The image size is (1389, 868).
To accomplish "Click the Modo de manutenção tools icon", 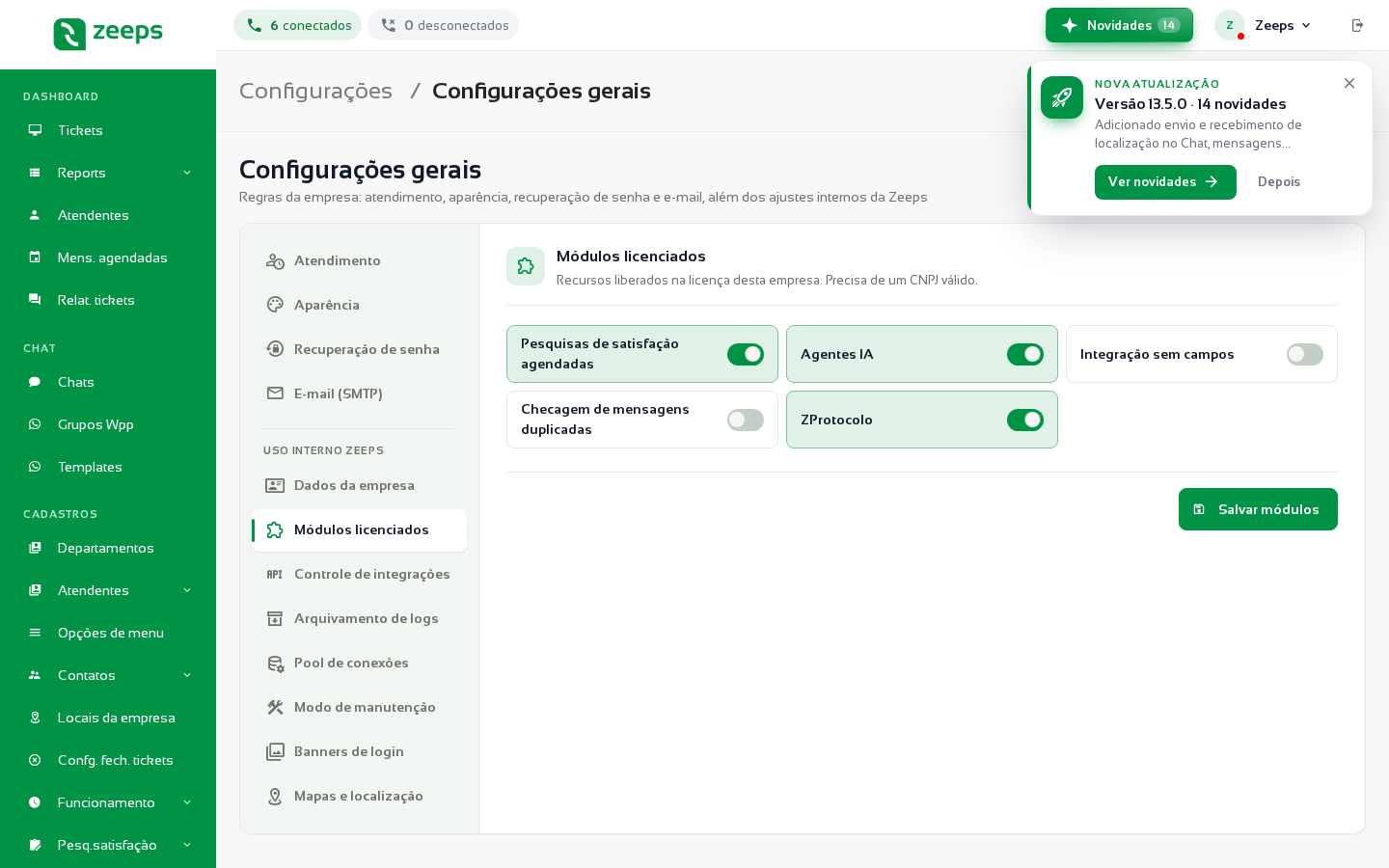I will click(275, 707).
